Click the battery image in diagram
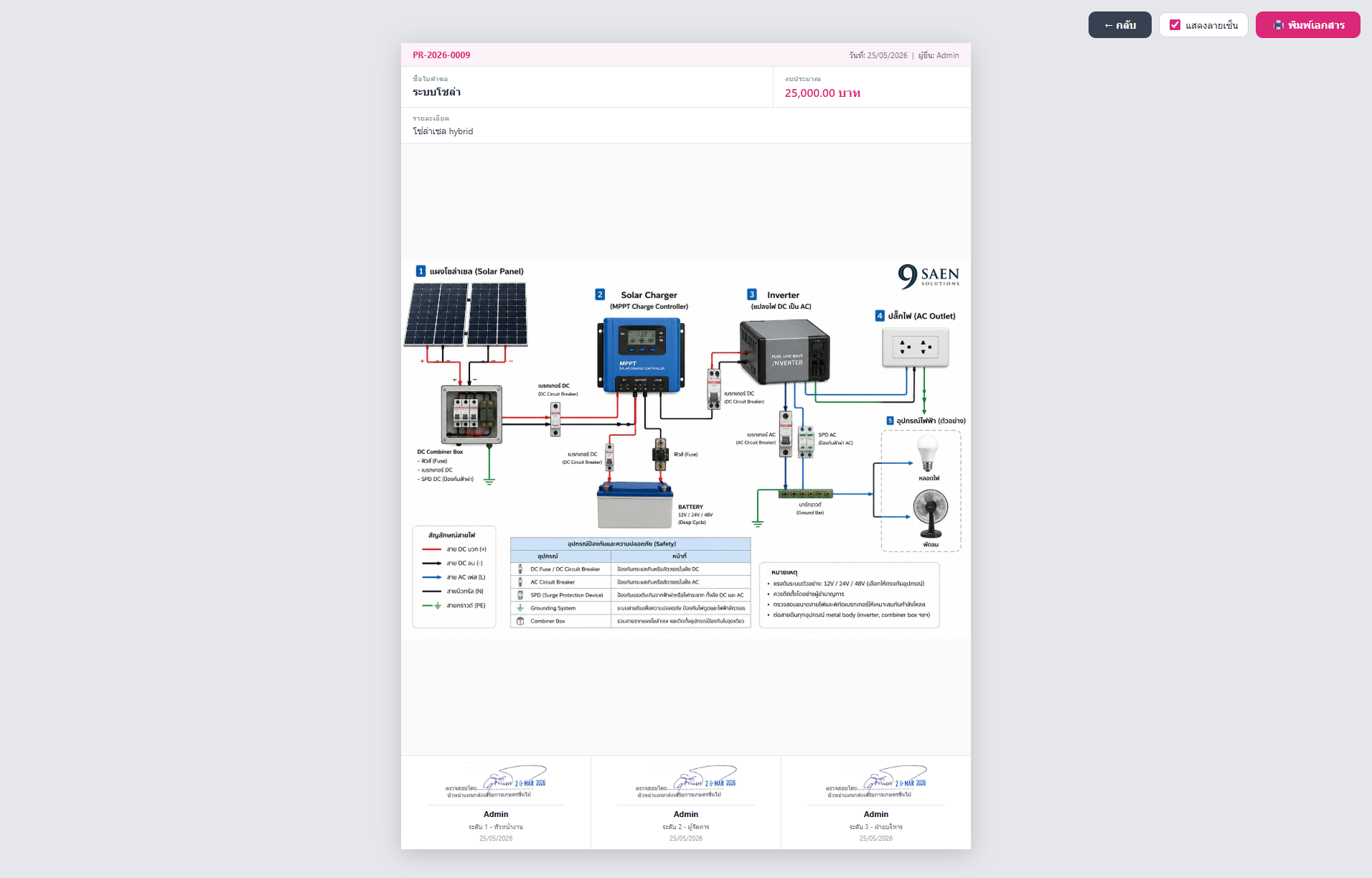This screenshot has height=878, width=1372. click(x=635, y=505)
